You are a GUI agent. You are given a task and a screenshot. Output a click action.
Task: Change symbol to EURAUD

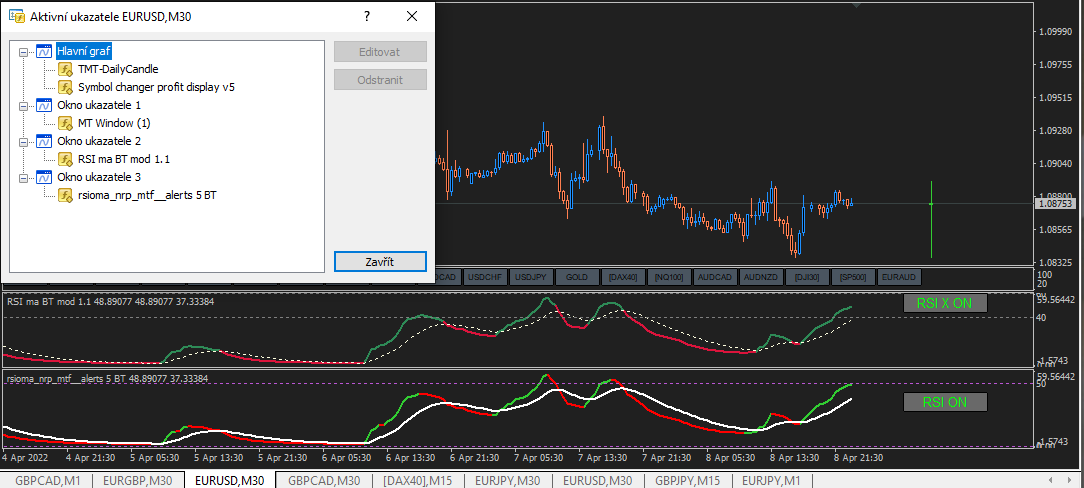click(x=899, y=277)
